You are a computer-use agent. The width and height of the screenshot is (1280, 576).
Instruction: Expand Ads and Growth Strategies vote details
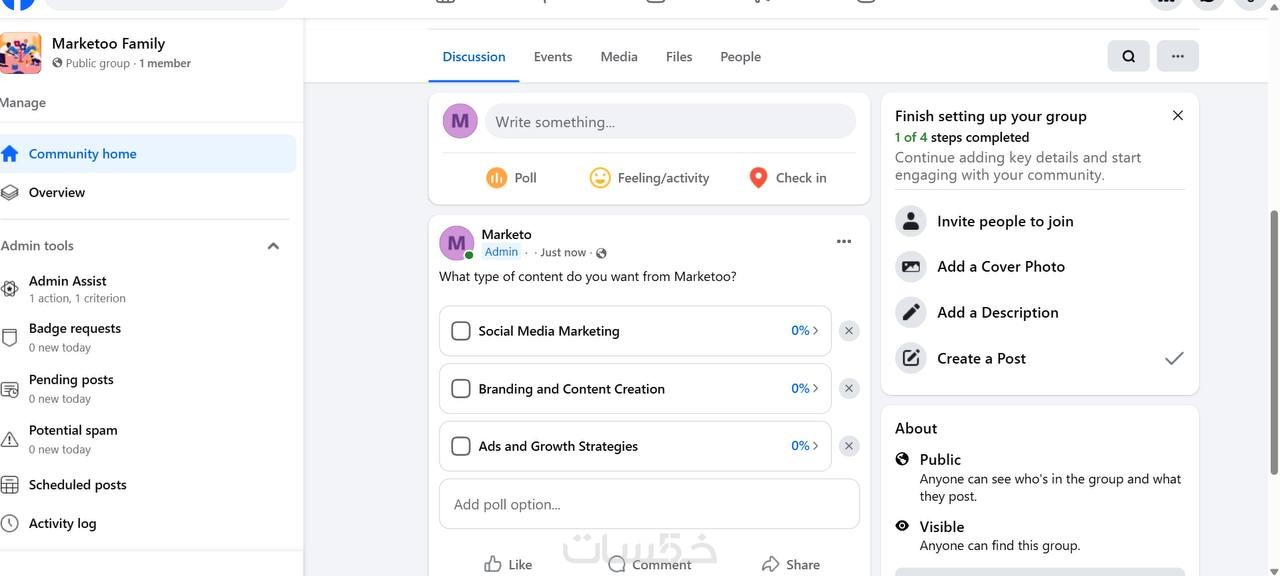tap(805, 446)
